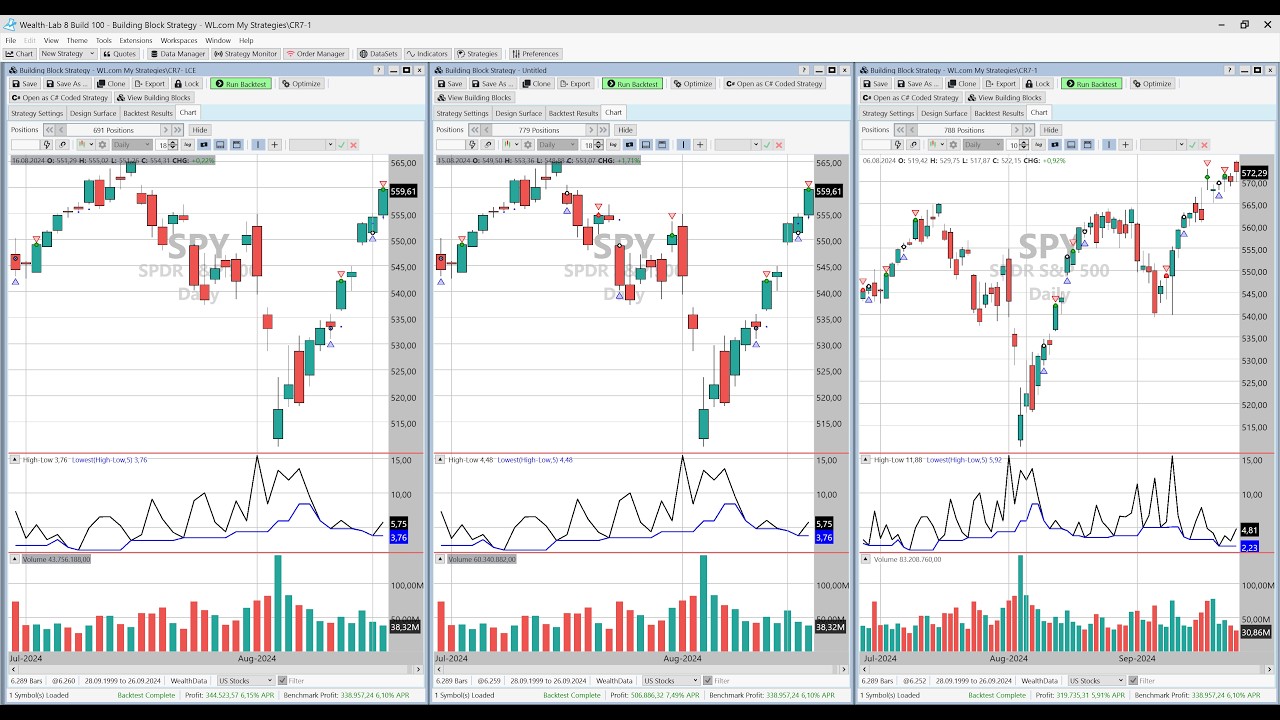Switch to Strategy Settings tab in CR7-1 window

888,113
